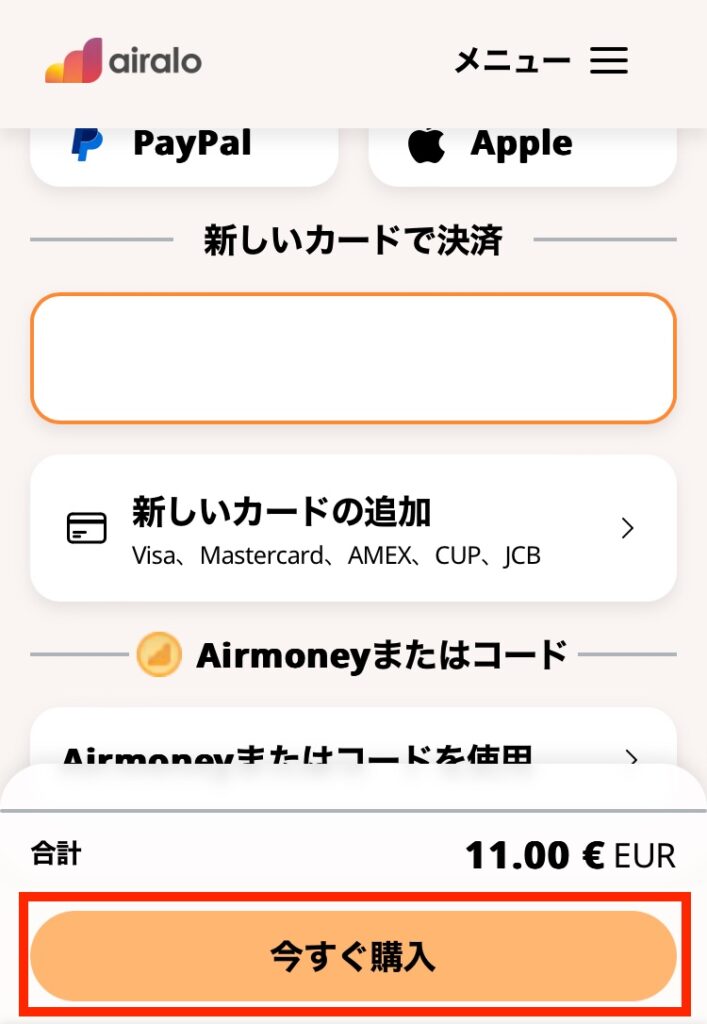Screen dimensions: 707x1024
Task: Click inside the highlighted card entry field
Action: click(353, 357)
